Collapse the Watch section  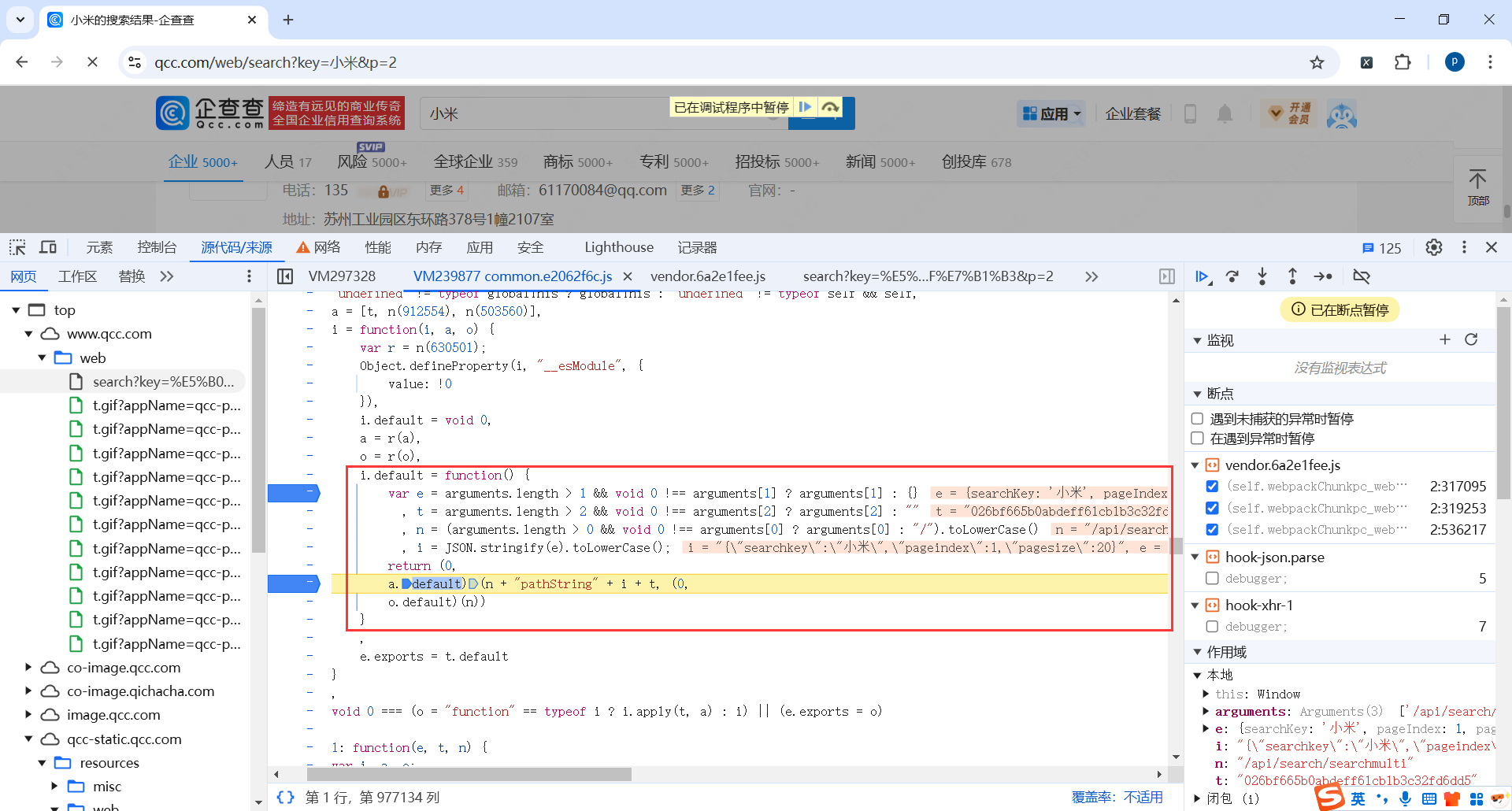tap(1198, 340)
